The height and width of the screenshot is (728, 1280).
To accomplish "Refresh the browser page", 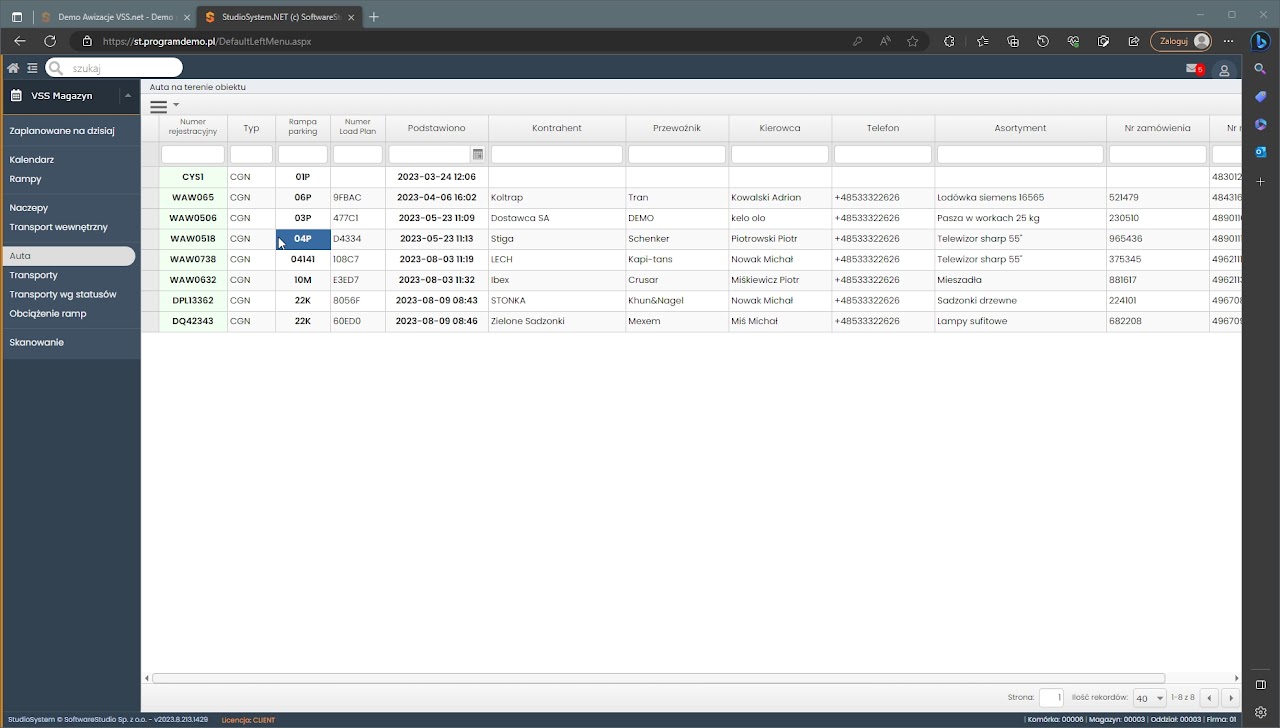I will [50, 41].
